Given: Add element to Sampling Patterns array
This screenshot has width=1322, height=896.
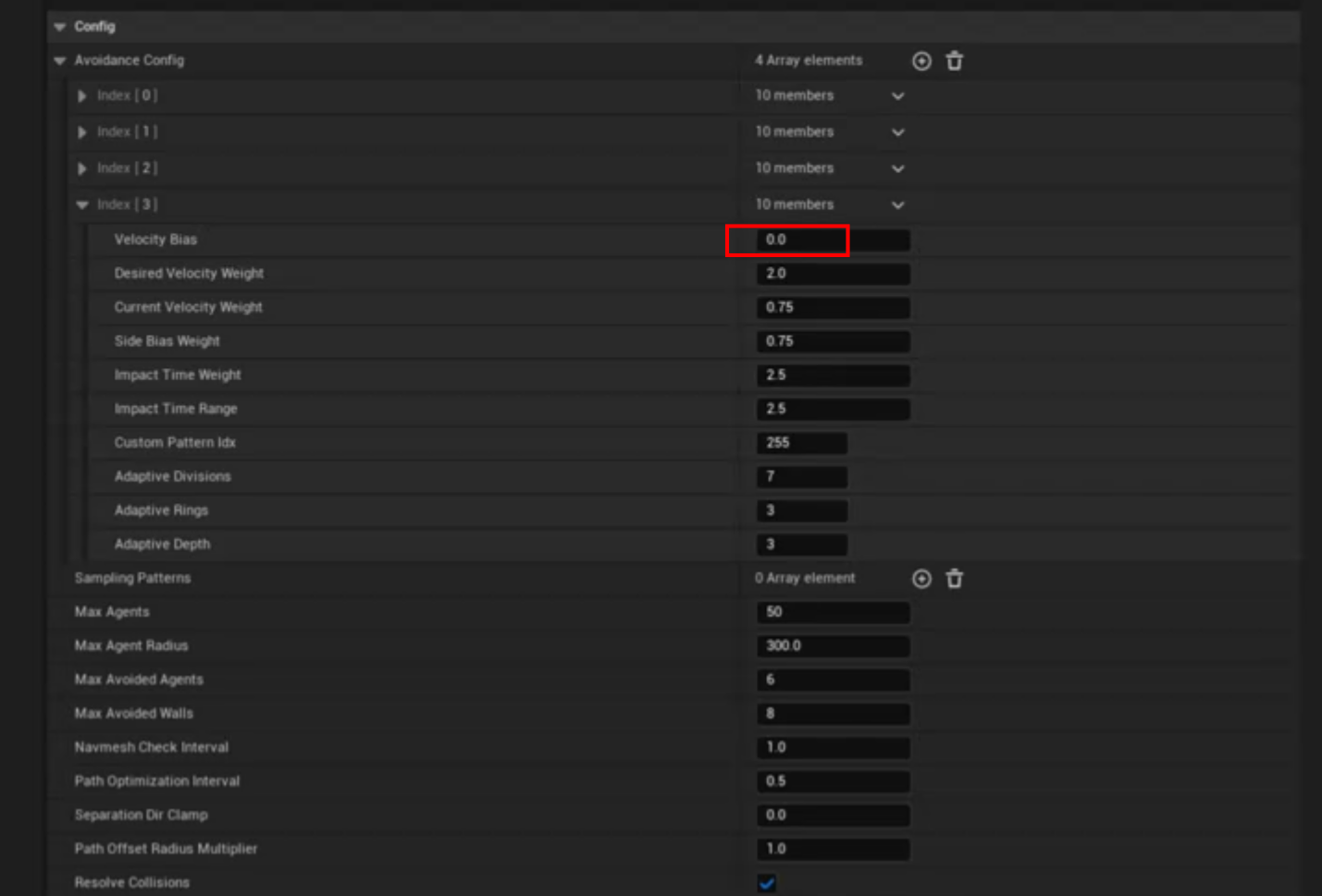Looking at the screenshot, I should click(921, 579).
